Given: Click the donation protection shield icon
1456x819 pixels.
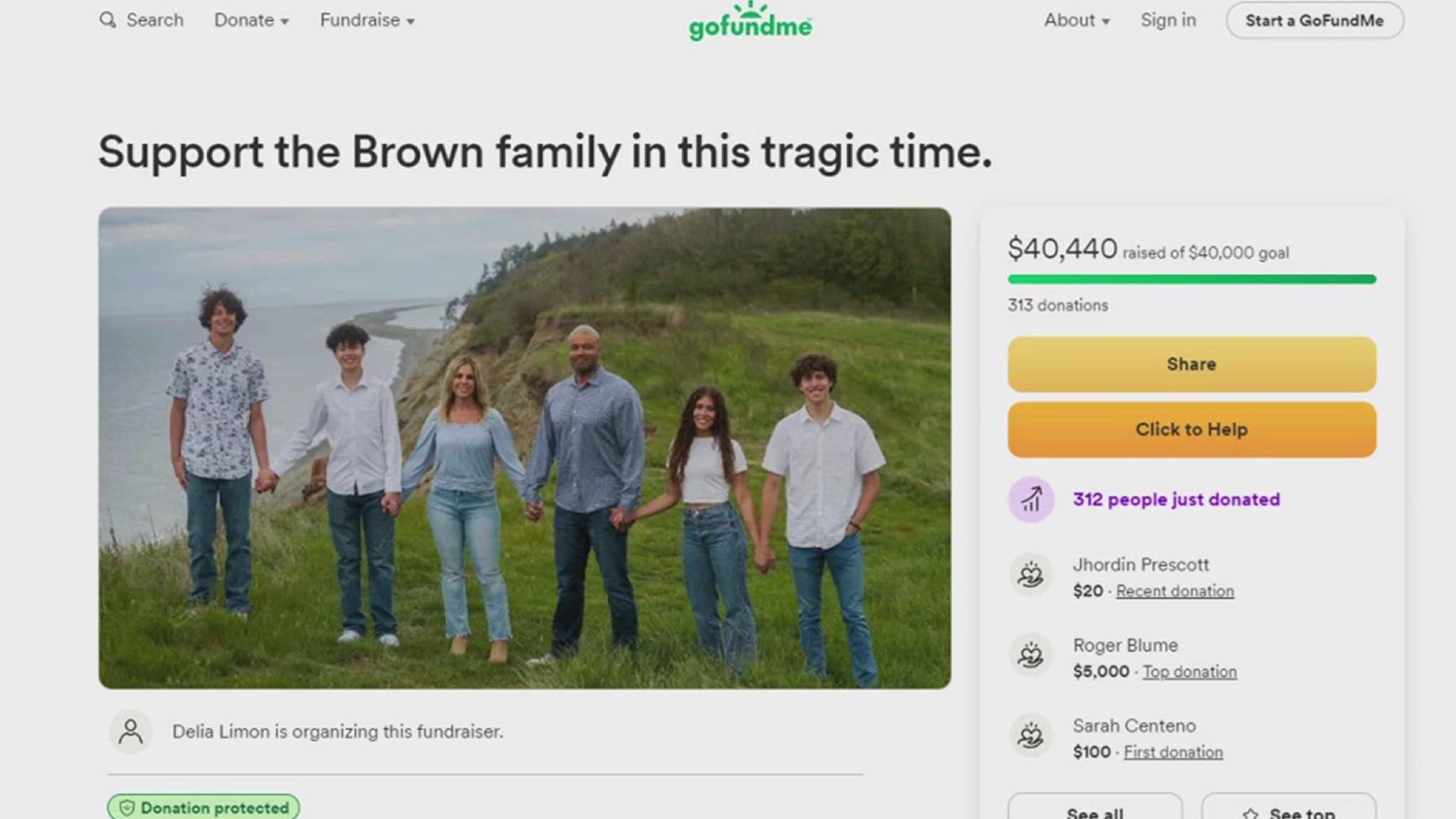Looking at the screenshot, I should pos(121,808).
